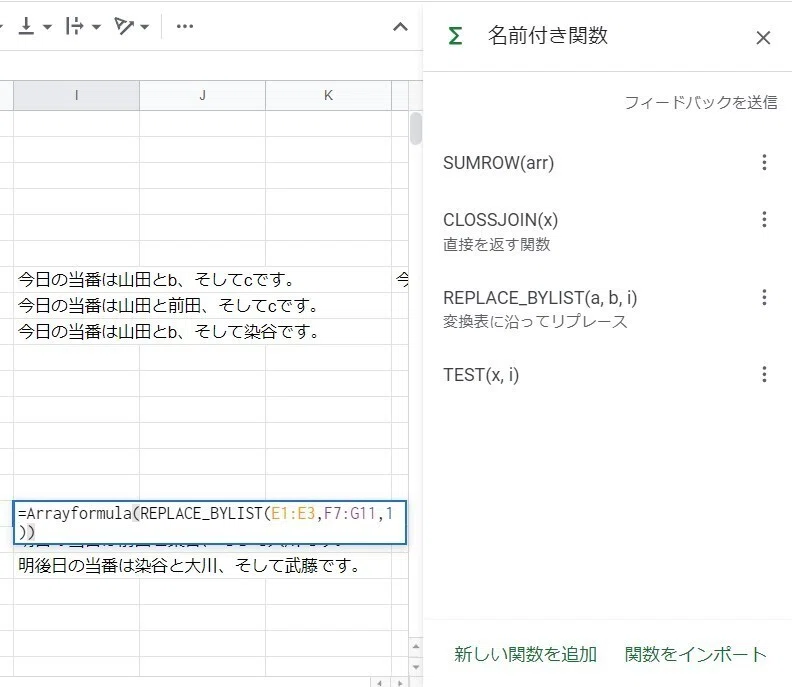The image size is (792, 687).
Task: Open options menu for REPLACE_BYLIST(a, b, i)
Action: (x=764, y=297)
